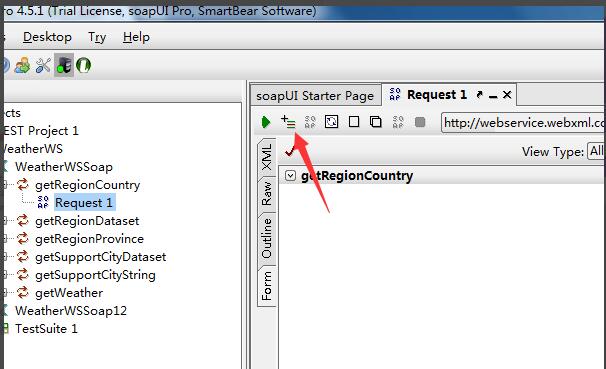Select Request 1 in navigator tree
Viewport: 606px width, 369px height.
point(84,203)
